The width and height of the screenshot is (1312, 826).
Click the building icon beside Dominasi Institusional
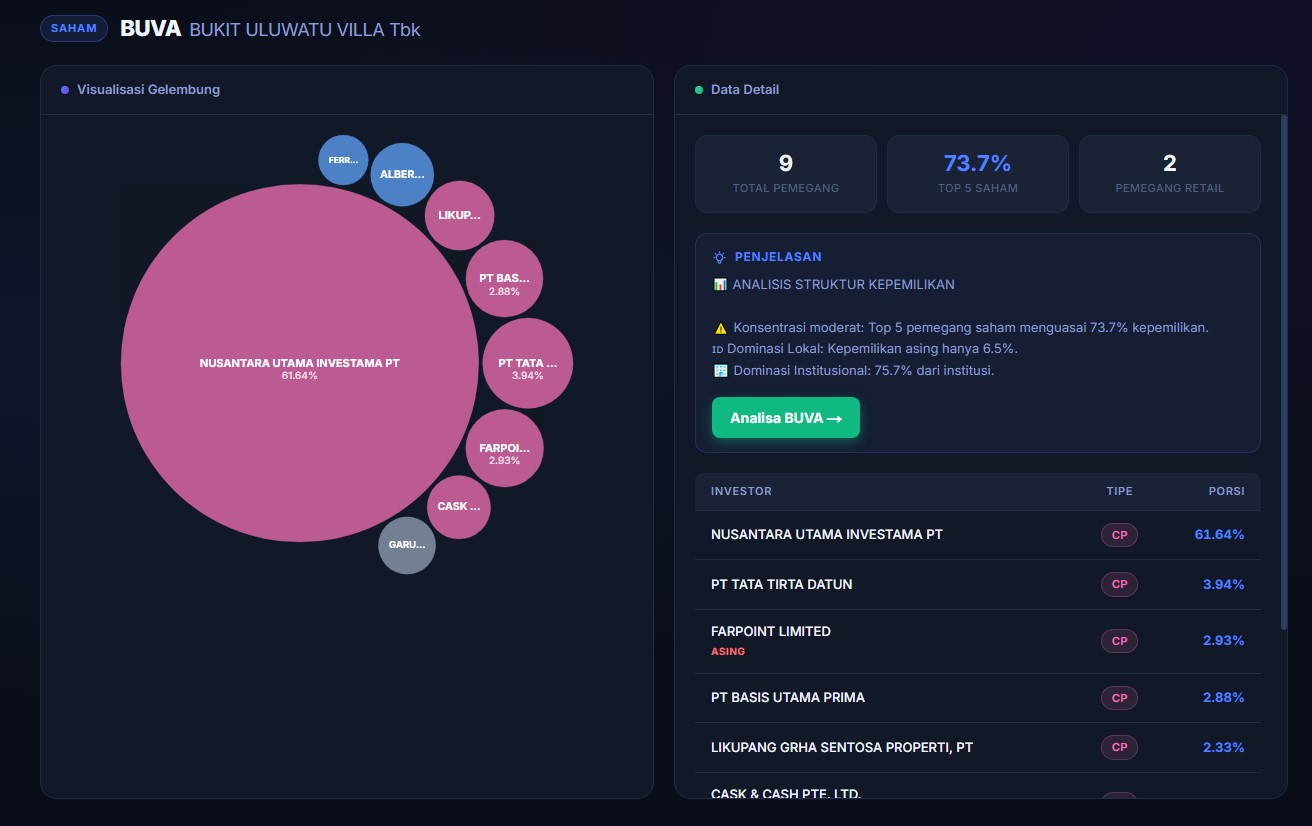click(721, 371)
